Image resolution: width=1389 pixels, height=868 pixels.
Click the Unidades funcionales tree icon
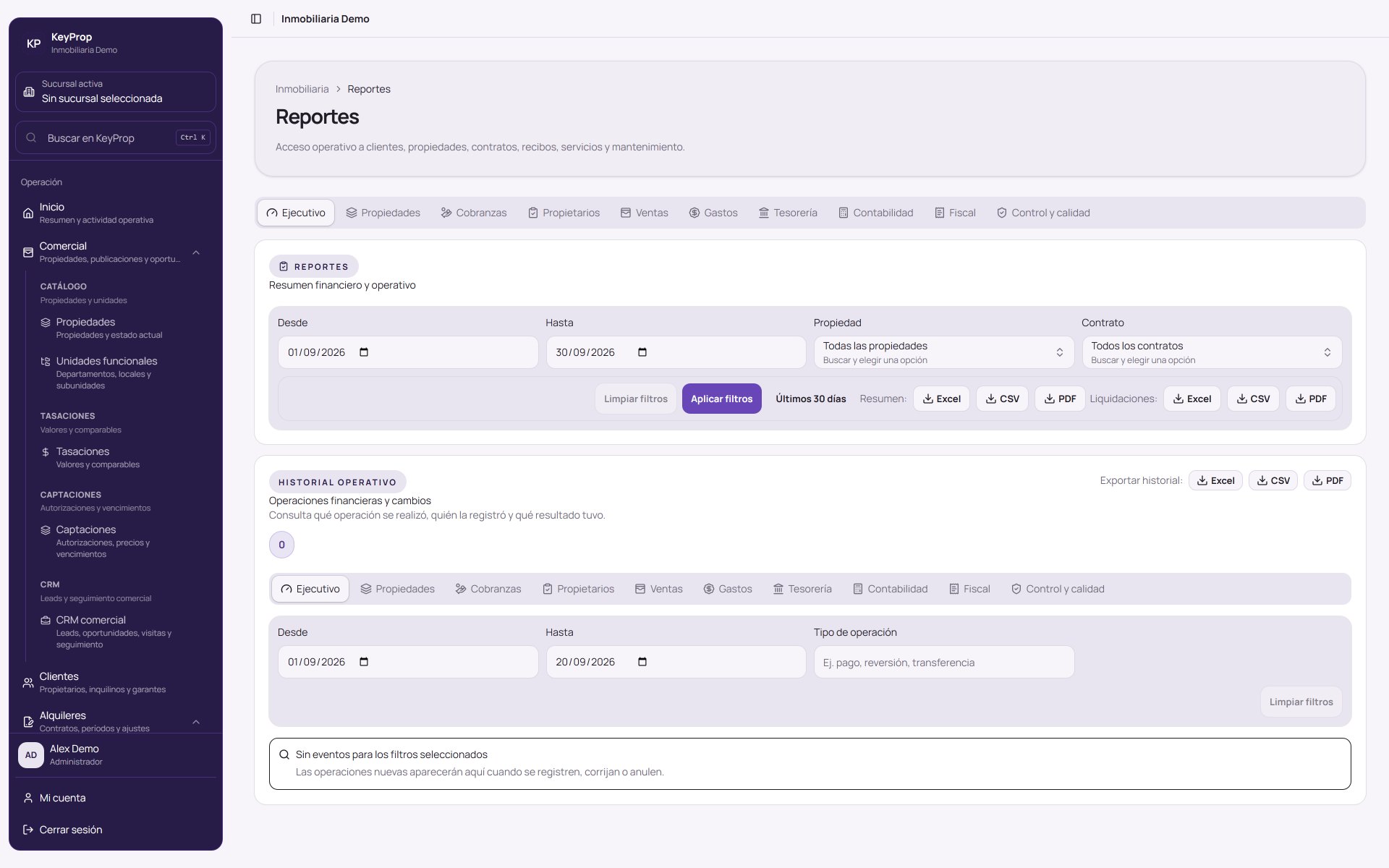pos(46,361)
